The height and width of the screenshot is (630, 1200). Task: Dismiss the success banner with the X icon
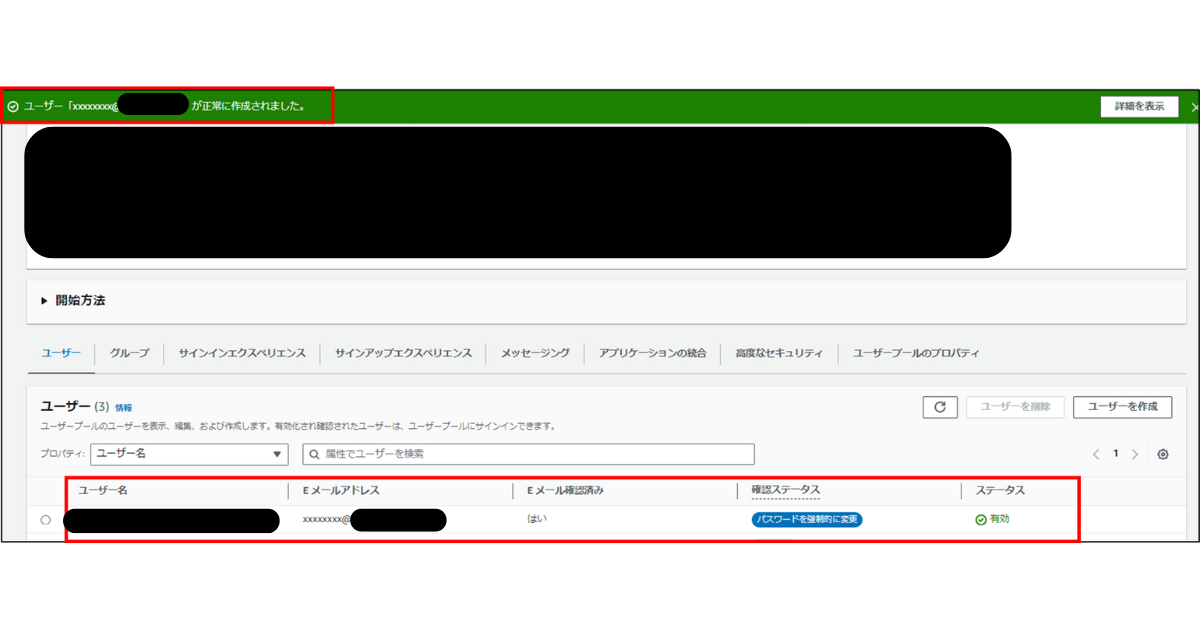[1193, 106]
